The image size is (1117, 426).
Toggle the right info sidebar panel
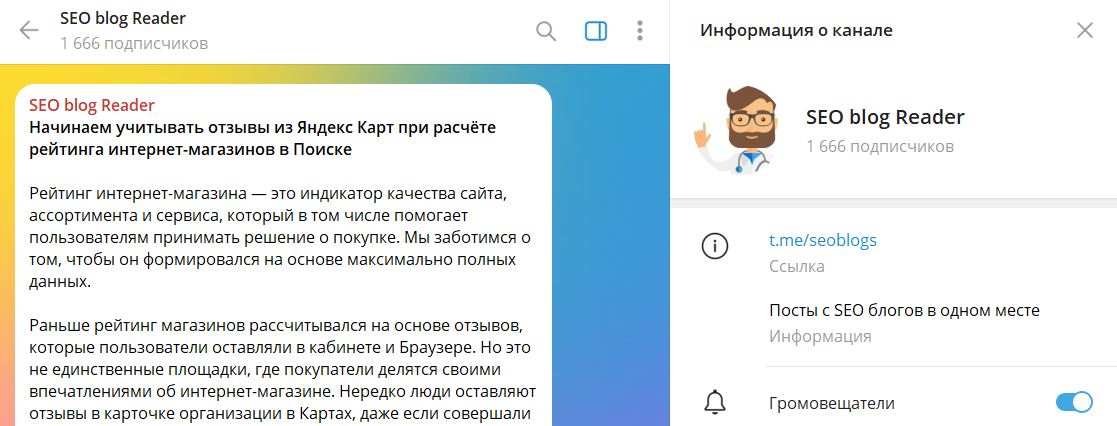pyautogui.click(x=596, y=31)
